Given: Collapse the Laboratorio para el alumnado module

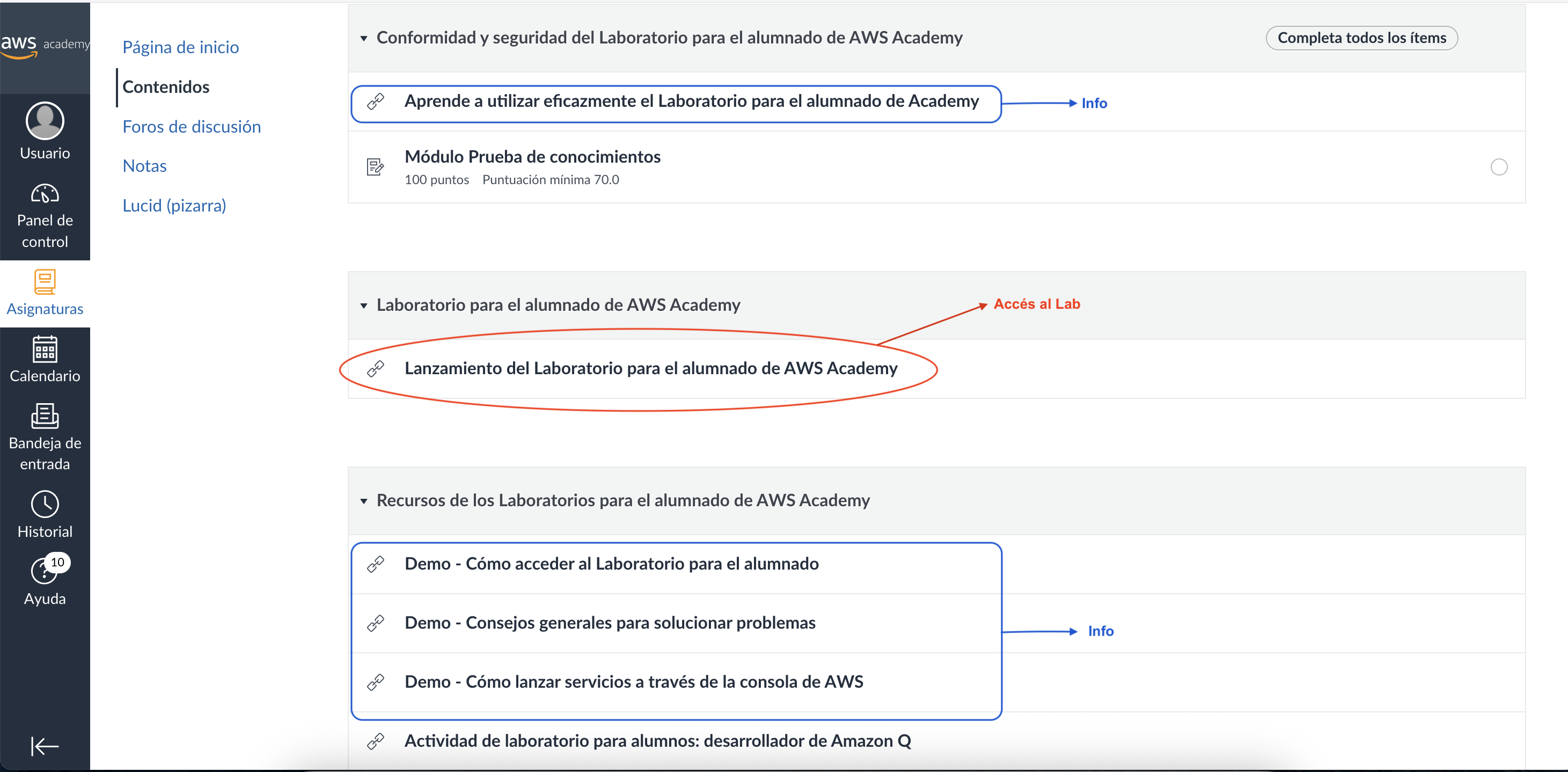Looking at the screenshot, I should [x=363, y=305].
